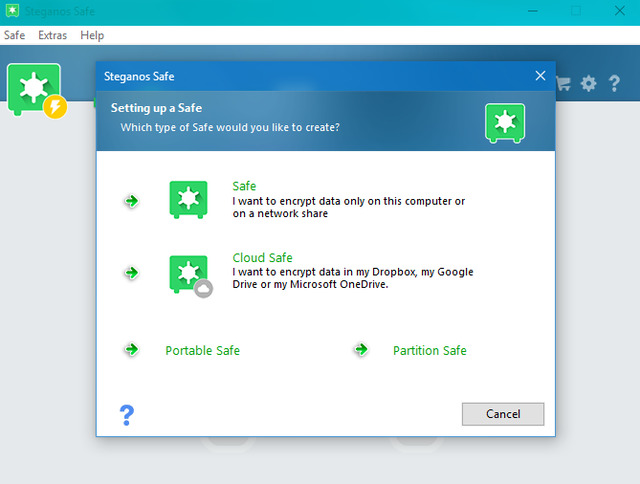The height and width of the screenshot is (484, 640).
Task: Click the safe icon in dialog header
Action: click(x=504, y=122)
